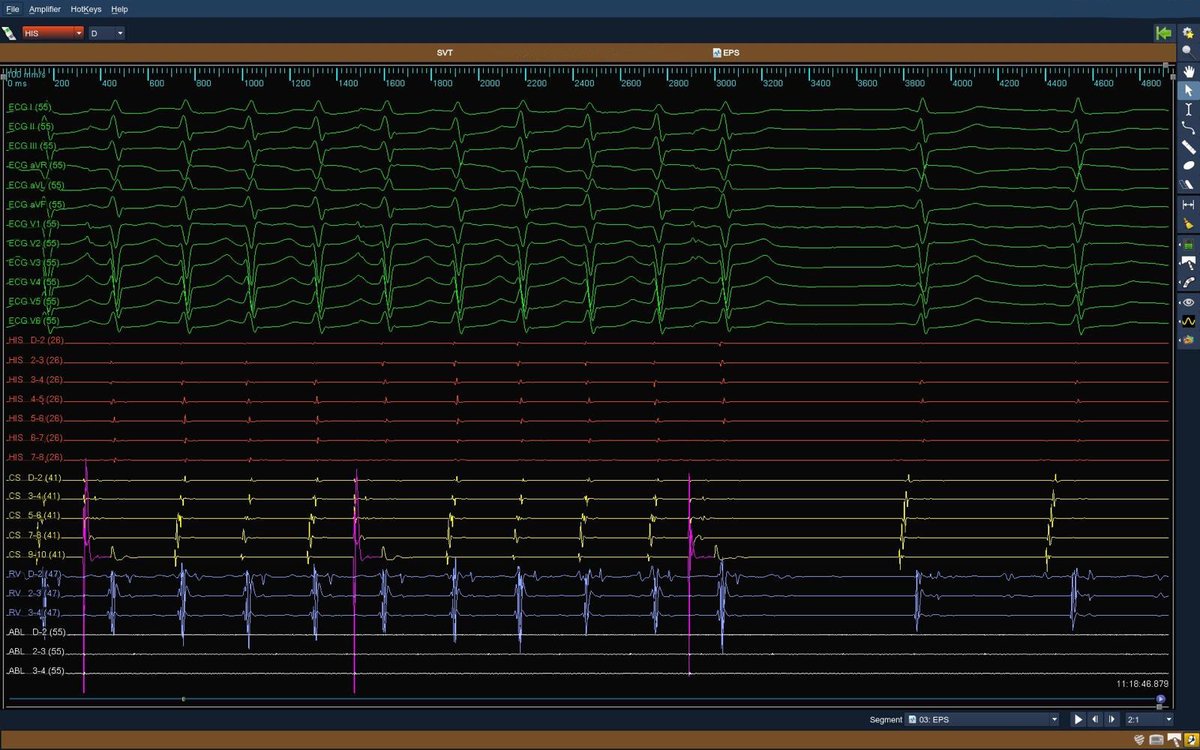Activate the arrow pointer tool

1188,90
